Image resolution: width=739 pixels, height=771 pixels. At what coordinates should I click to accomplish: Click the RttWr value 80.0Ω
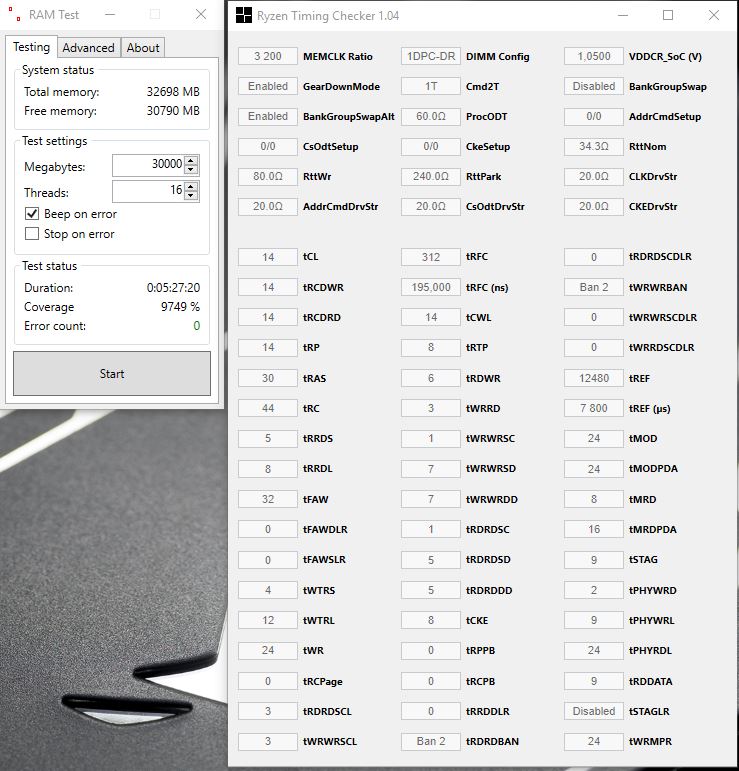268,177
